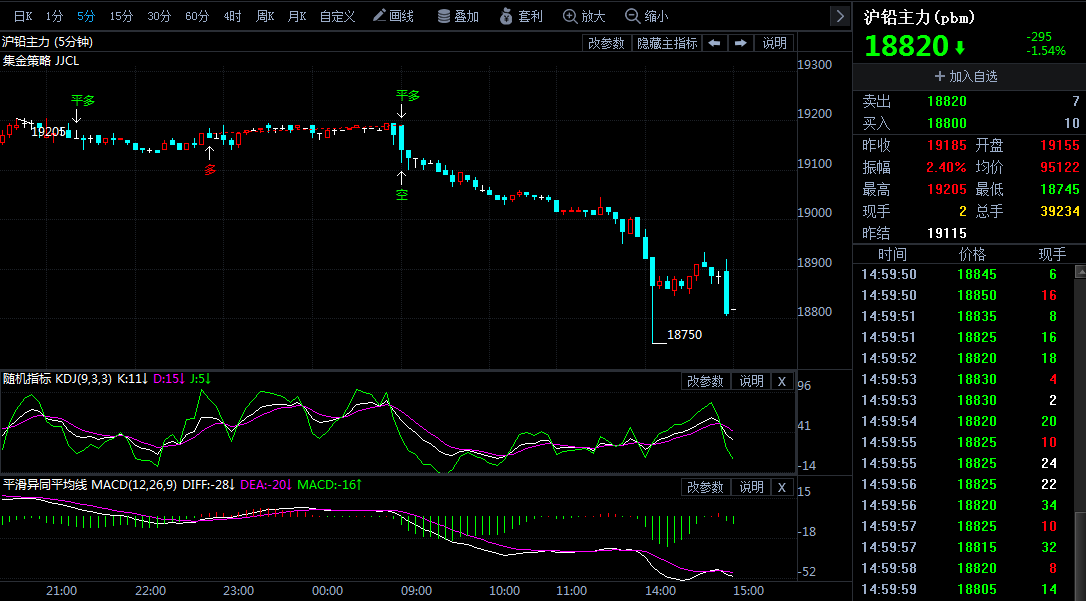Click the 沪铅主力(pbm) contract title

pyautogui.click(x=919, y=17)
